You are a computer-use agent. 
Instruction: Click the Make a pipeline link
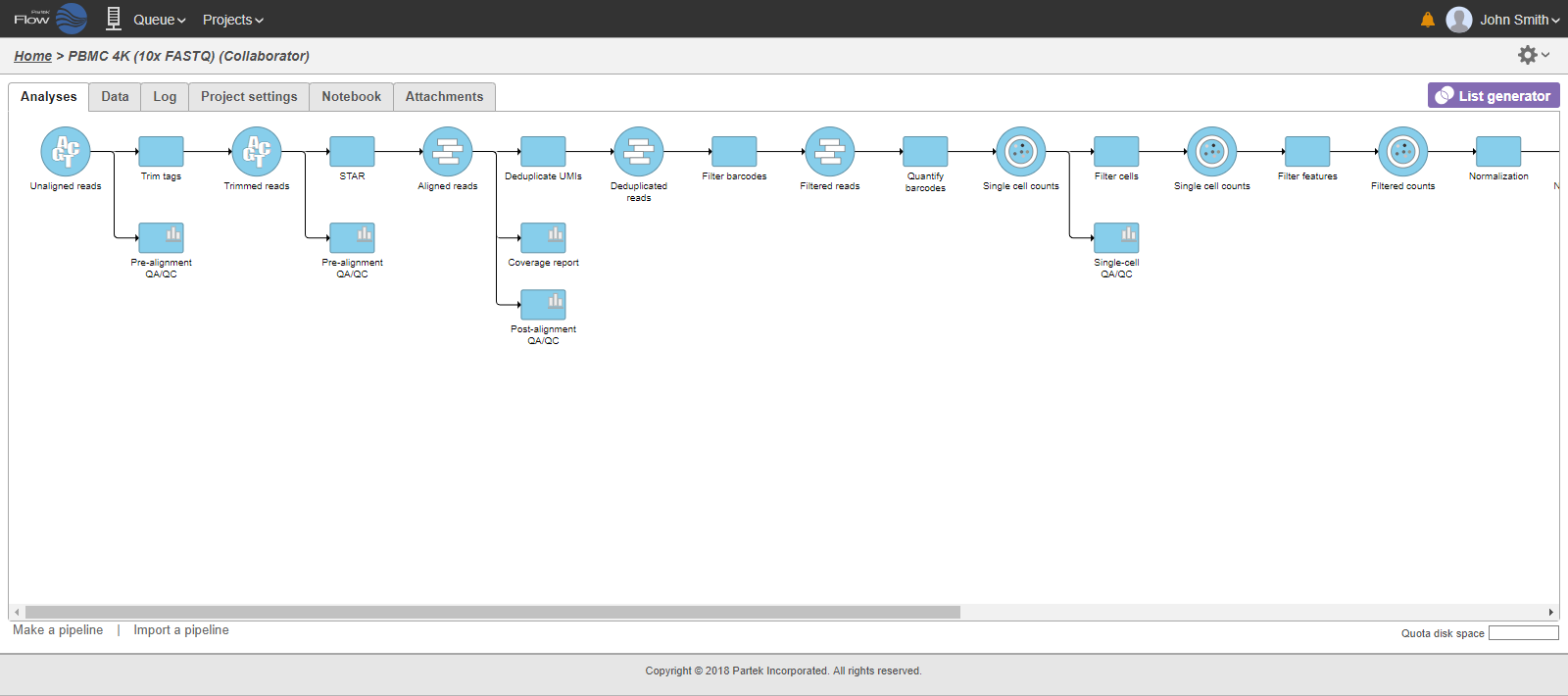pyautogui.click(x=58, y=630)
